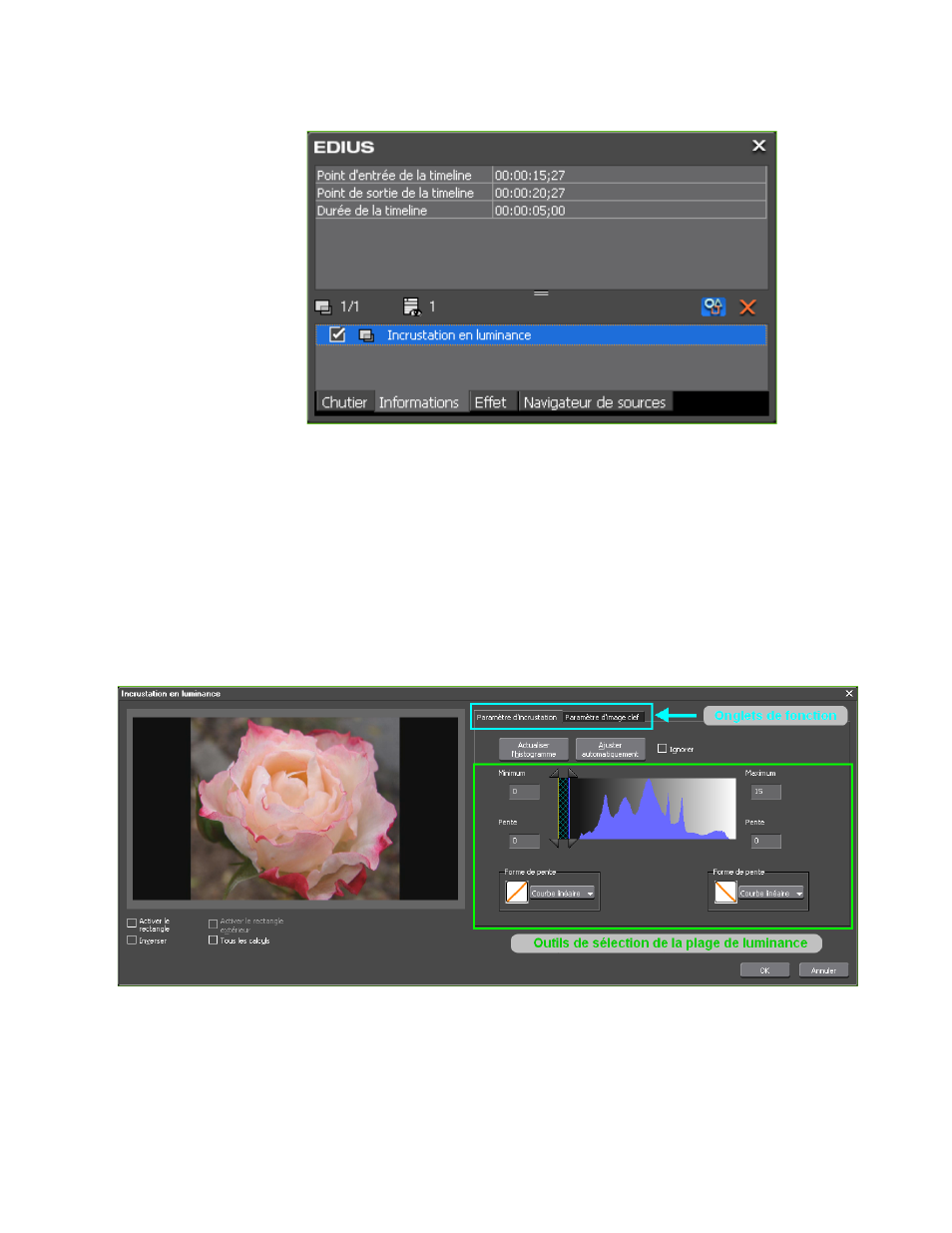Delete the selected effect with the orange X

click(747, 307)
